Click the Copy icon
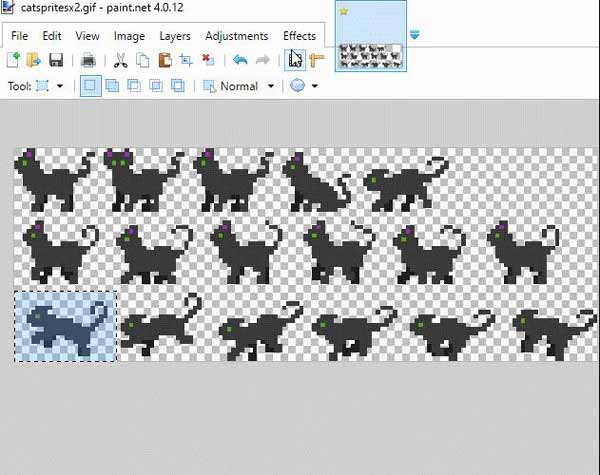Viewport: 600px width, 475px height. [x=143, y=60]
